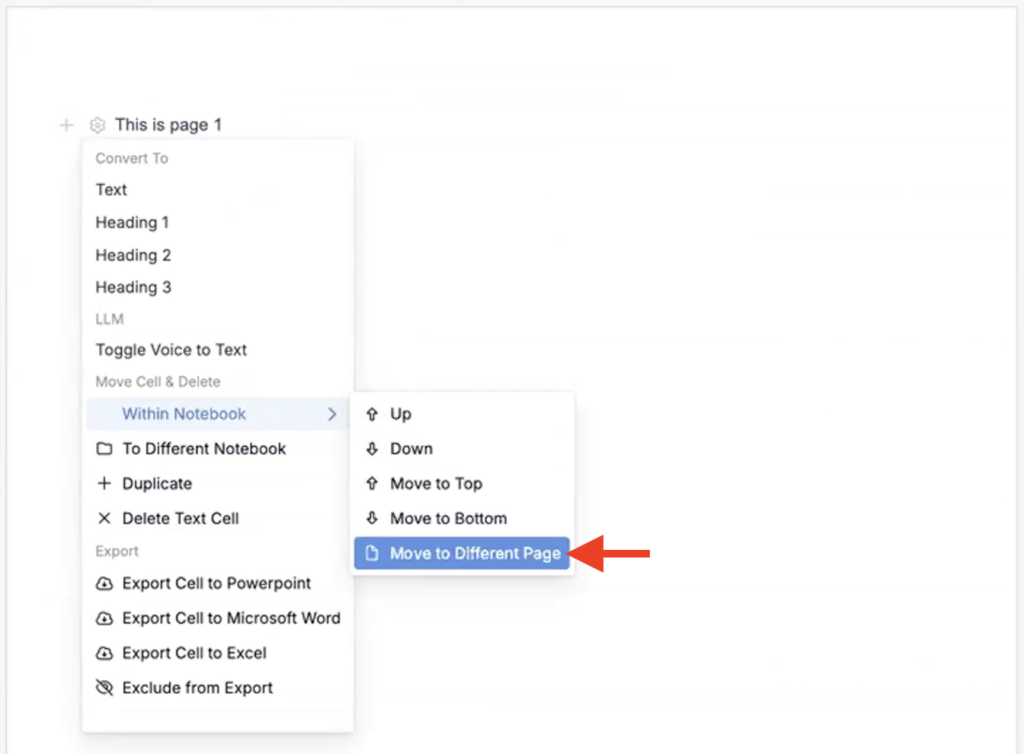Click the cloud icon for Export to Microsoft Word

pos(104,619)
